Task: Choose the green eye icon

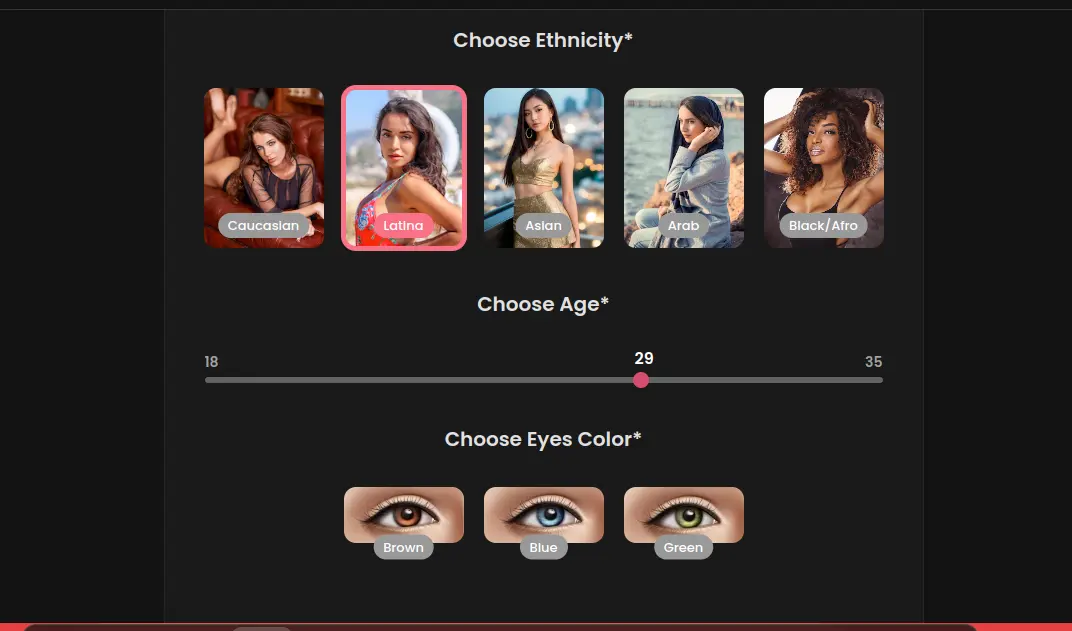Action: coord(684,515)
